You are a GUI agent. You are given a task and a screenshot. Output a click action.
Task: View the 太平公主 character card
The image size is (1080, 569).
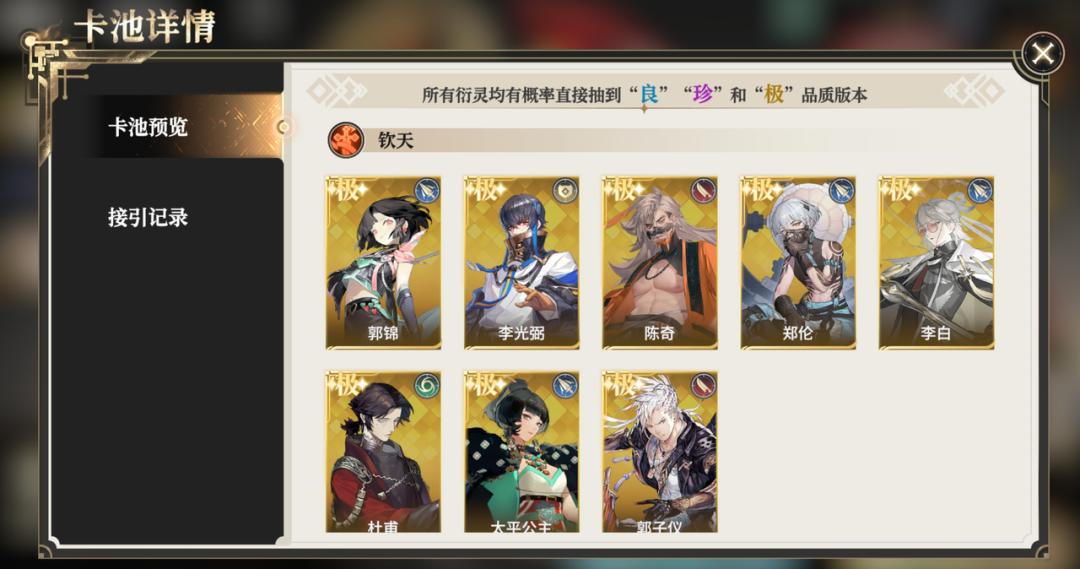(521, 452)
